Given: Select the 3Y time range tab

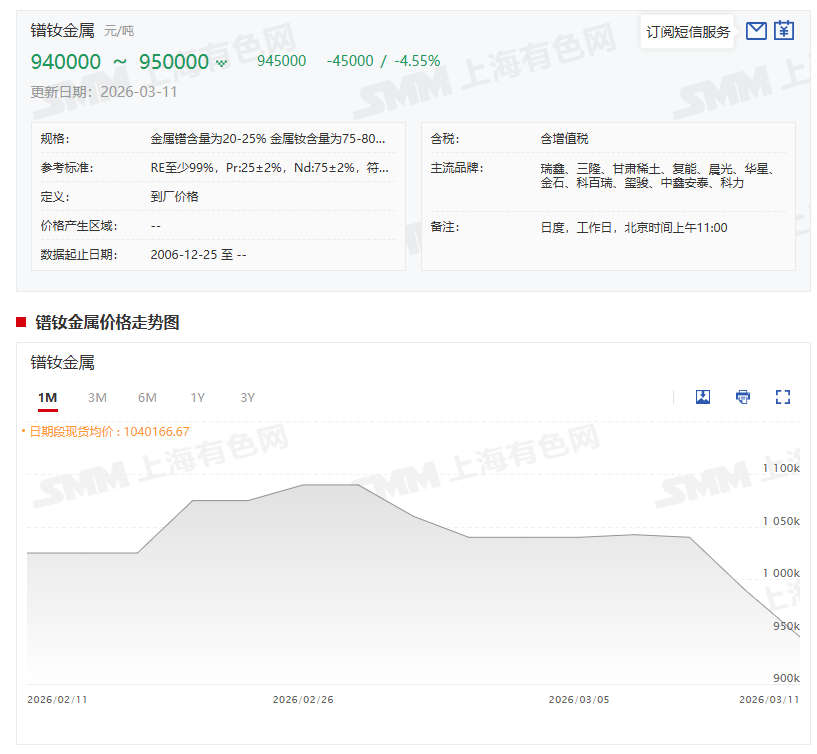Looking at the screenshot, I should pos(248,398).
